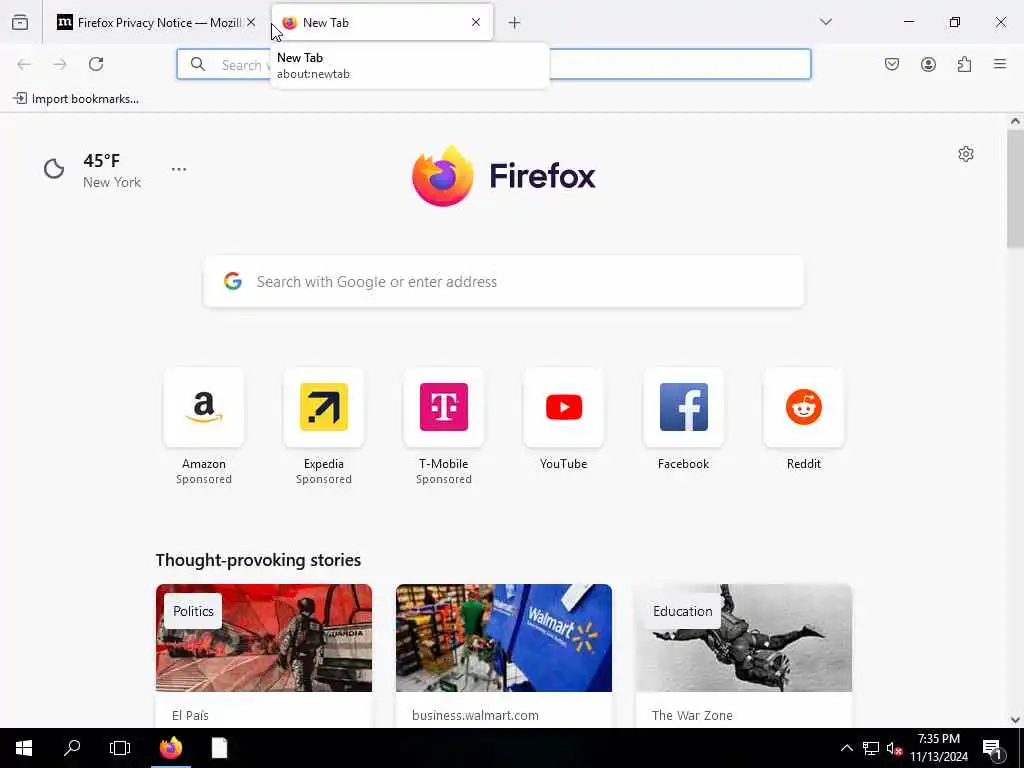The image size is (1024, 768).
Task: Expand the list all tabs chevron
Action: click(x=826, y=22)
